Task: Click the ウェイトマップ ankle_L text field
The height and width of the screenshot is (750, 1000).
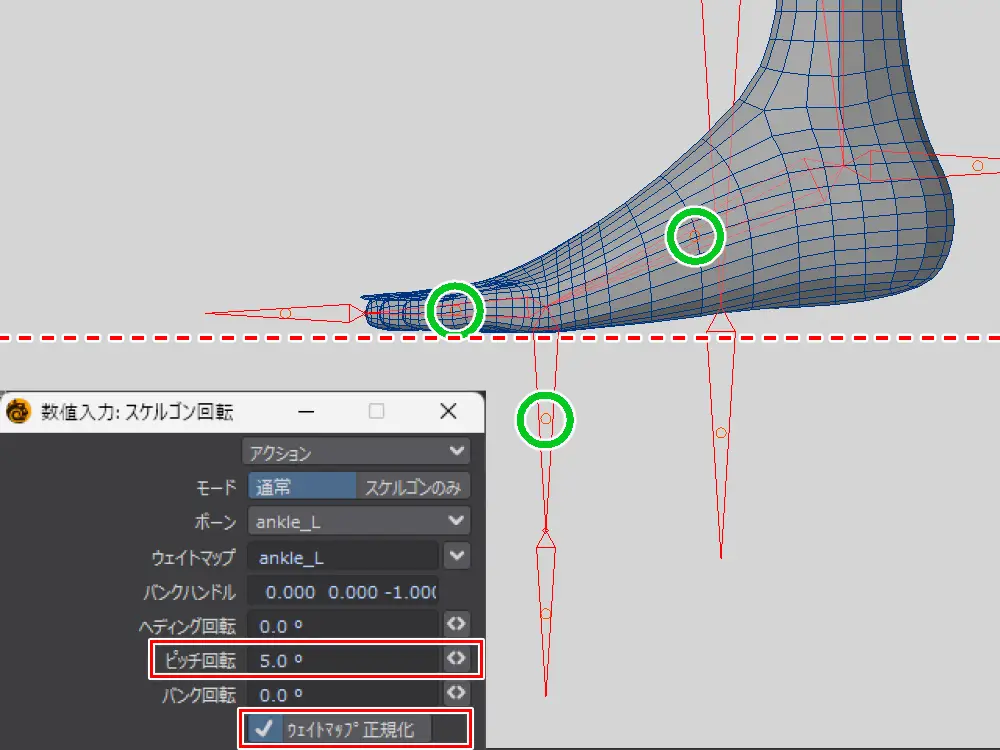Action: (x=343, y=557)
